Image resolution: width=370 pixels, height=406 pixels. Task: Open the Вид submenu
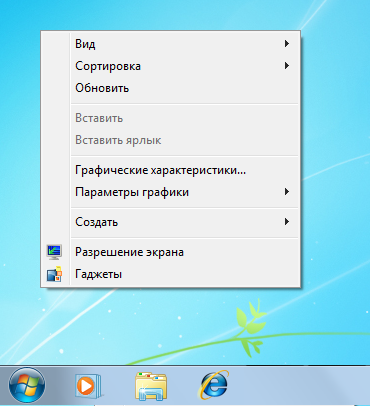pos(170,44)
